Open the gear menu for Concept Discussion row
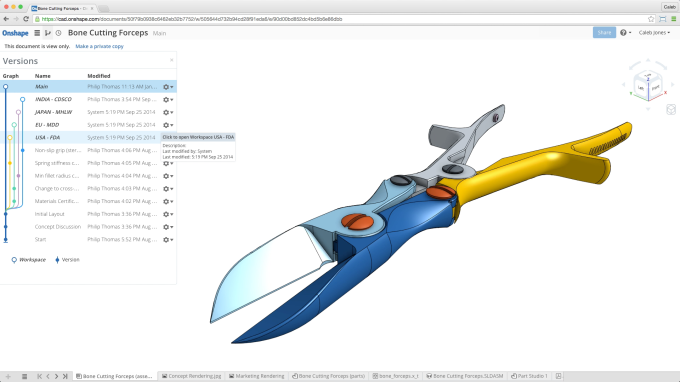The image size is (680, 382). tap(168, 227)
